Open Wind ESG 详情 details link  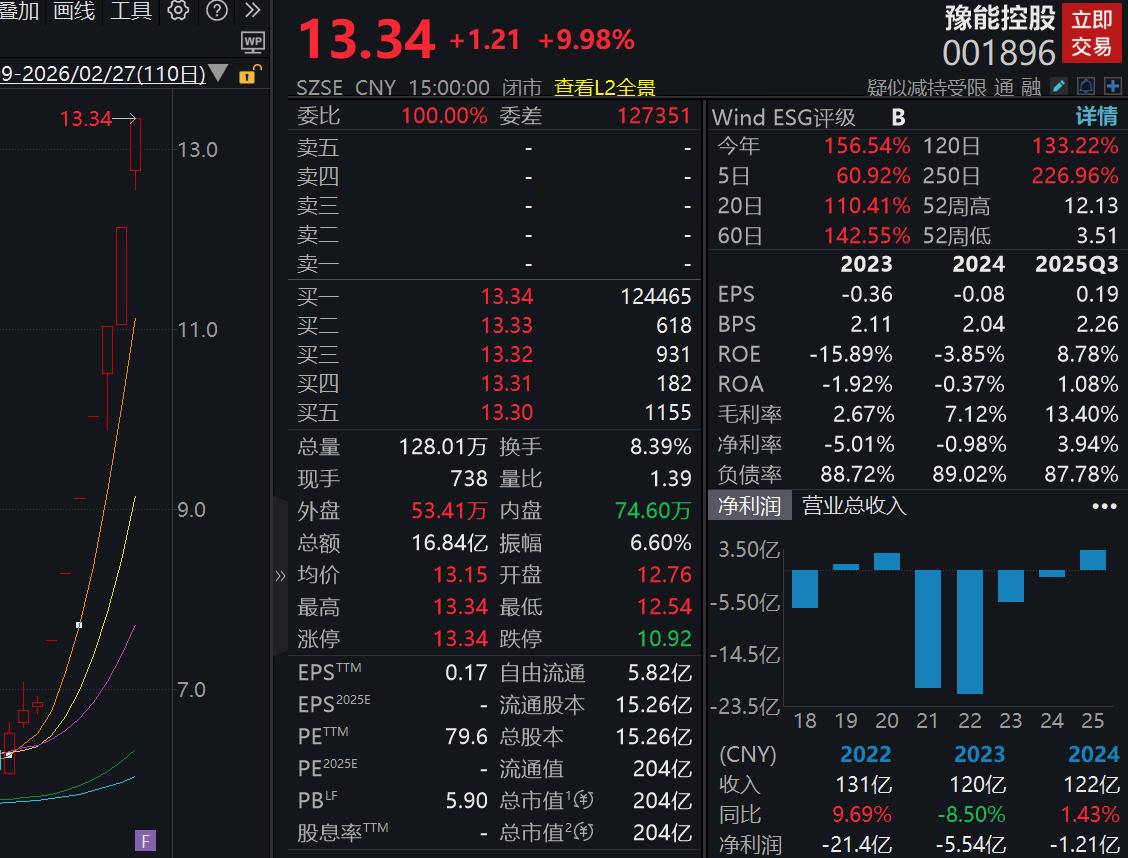pyautogui.click(x=1096, y=117)
